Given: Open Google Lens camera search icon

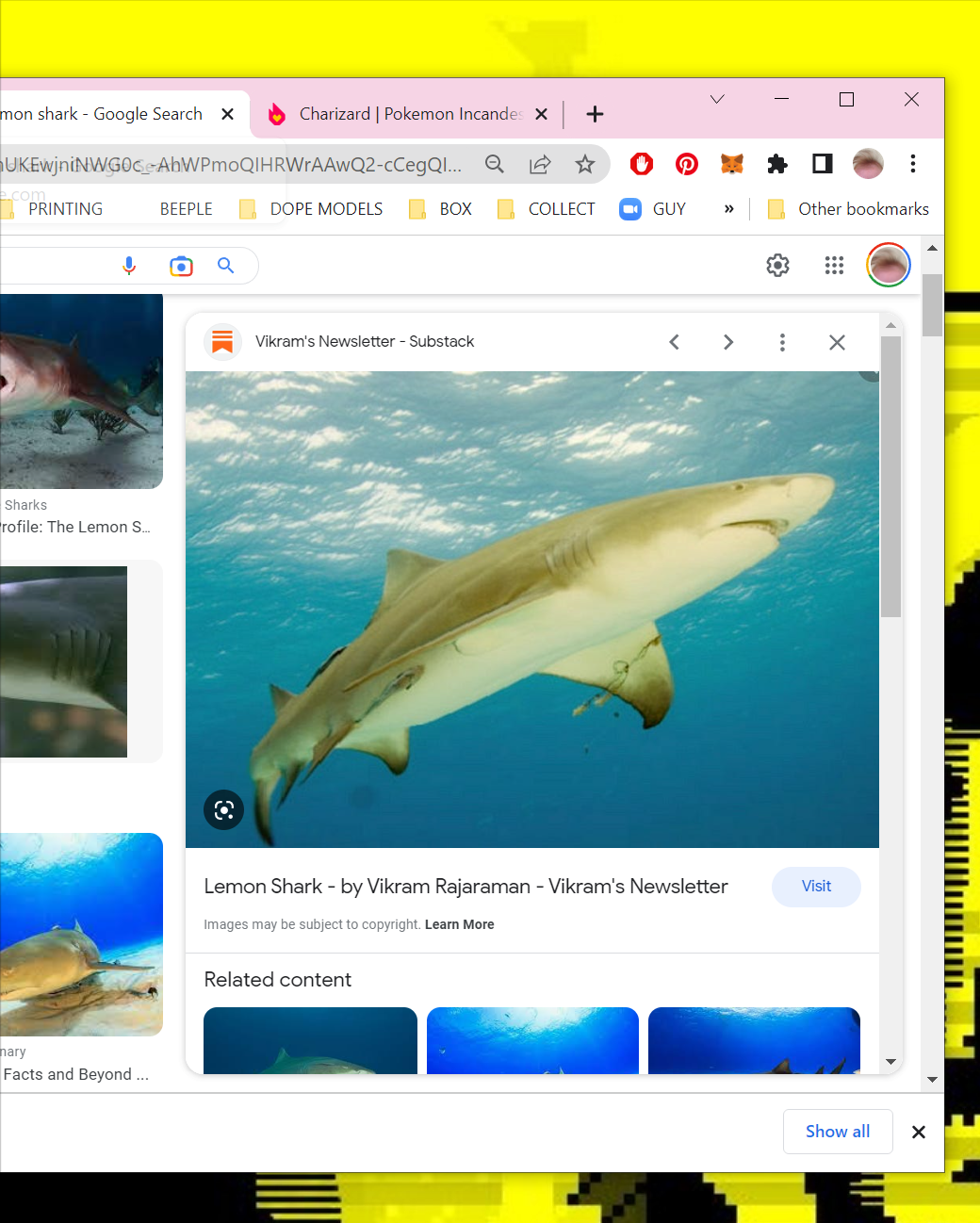Looking at the screenshot, I should [x=181, y=266].
